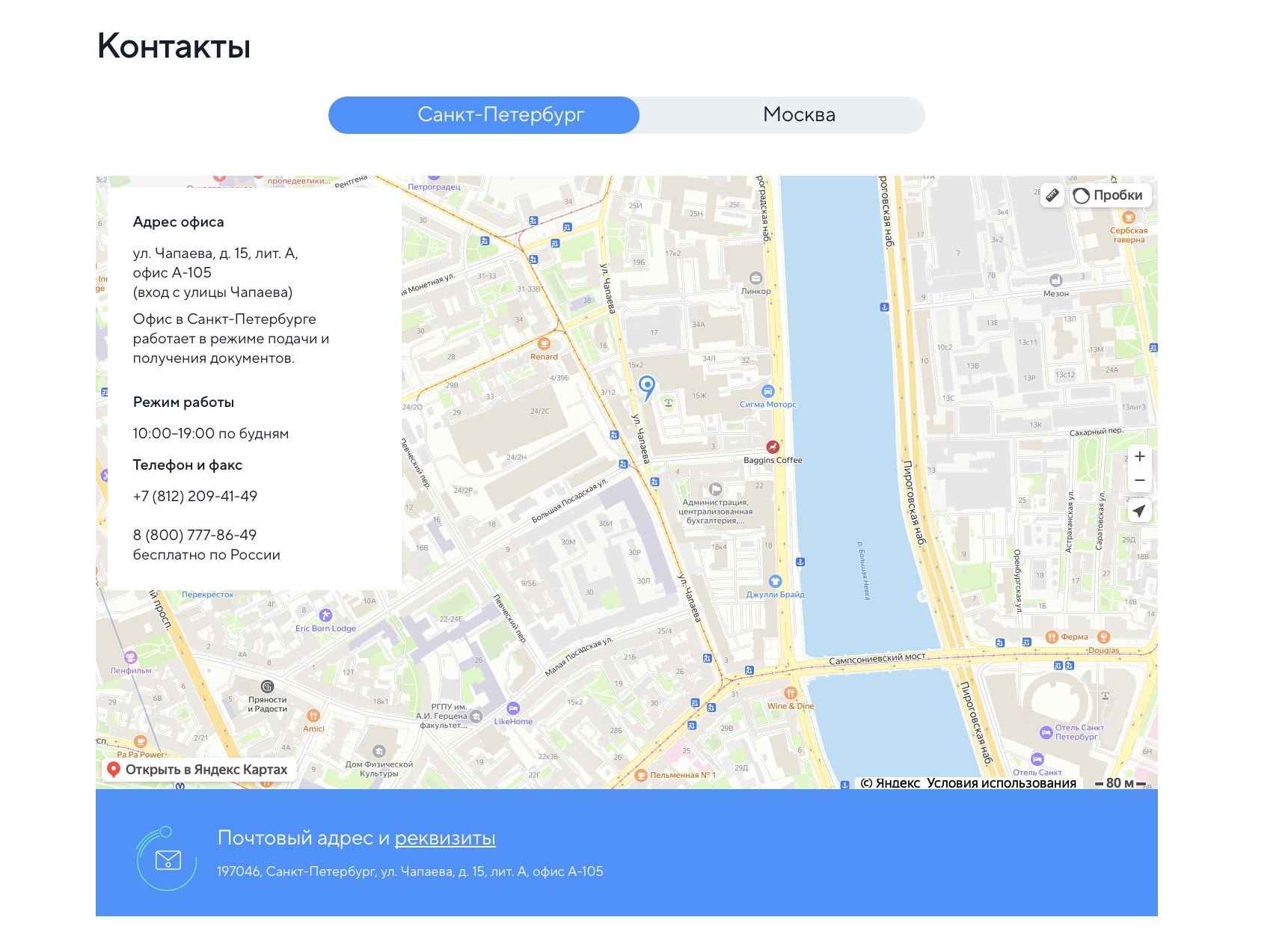
Task: Click the working hours 10:00–19:00 text
Action: (211, 433)
